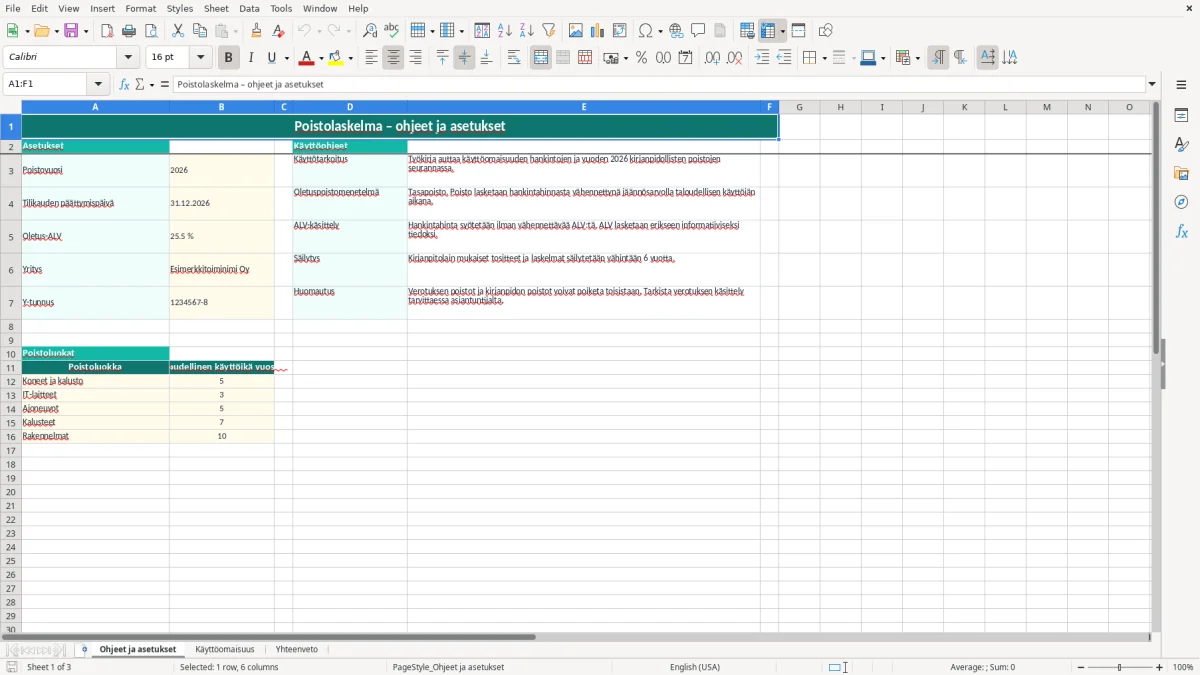Click the Font Color red swatch

[306, 58]
